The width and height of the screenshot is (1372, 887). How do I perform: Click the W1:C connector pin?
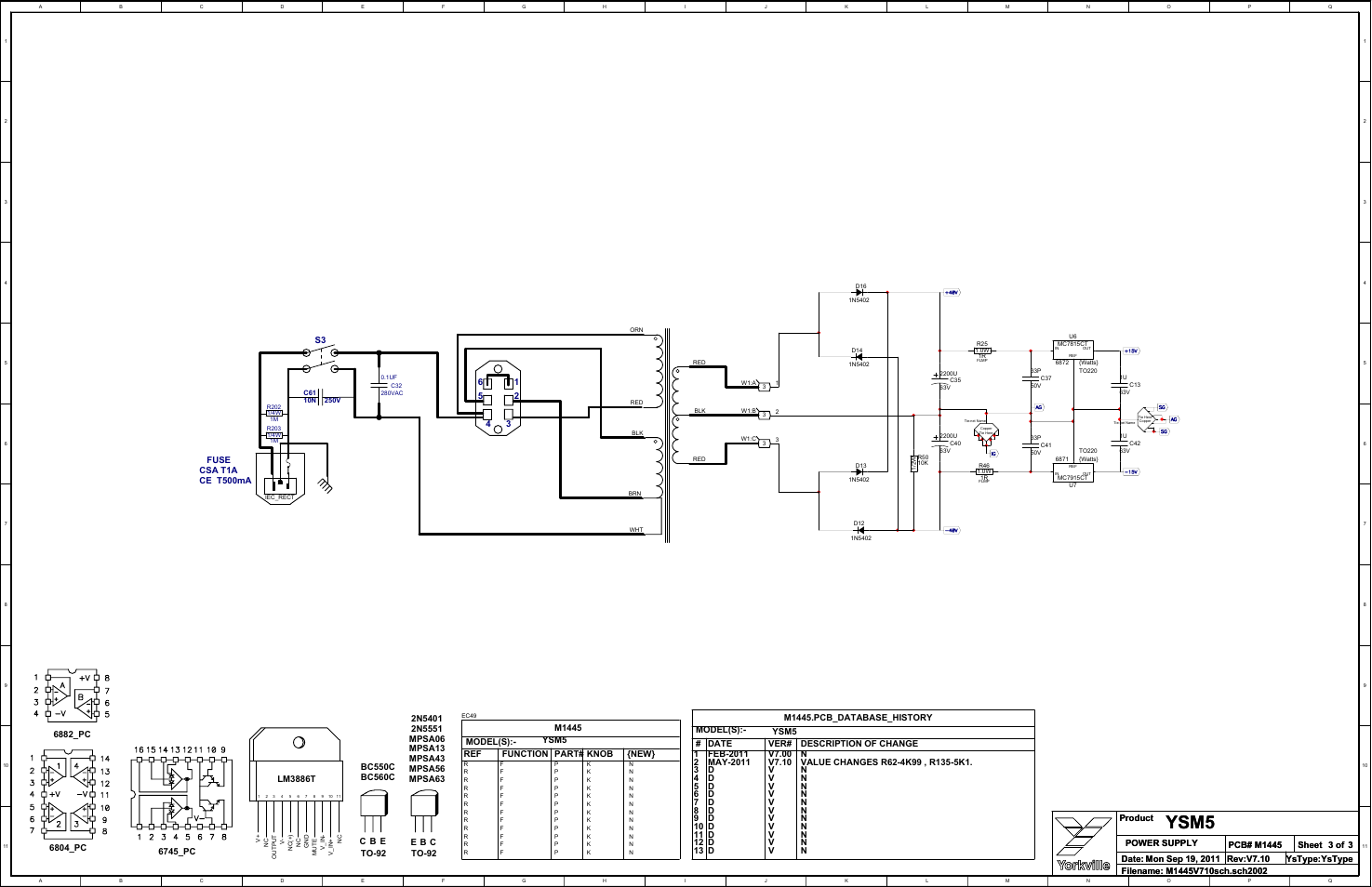(765, 443)
